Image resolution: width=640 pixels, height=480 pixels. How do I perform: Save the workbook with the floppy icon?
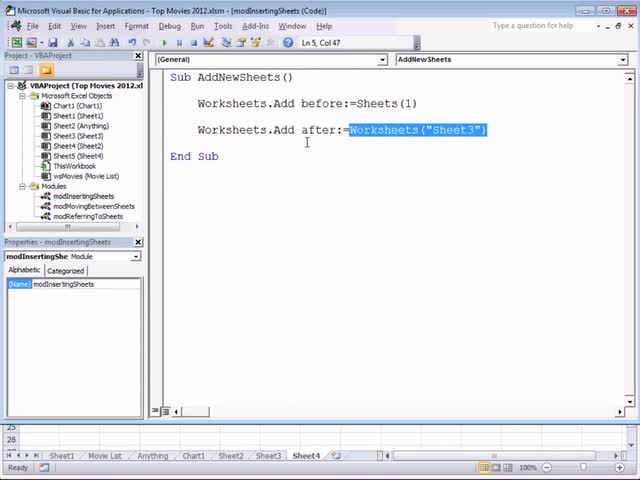click(x=53, y=42)
